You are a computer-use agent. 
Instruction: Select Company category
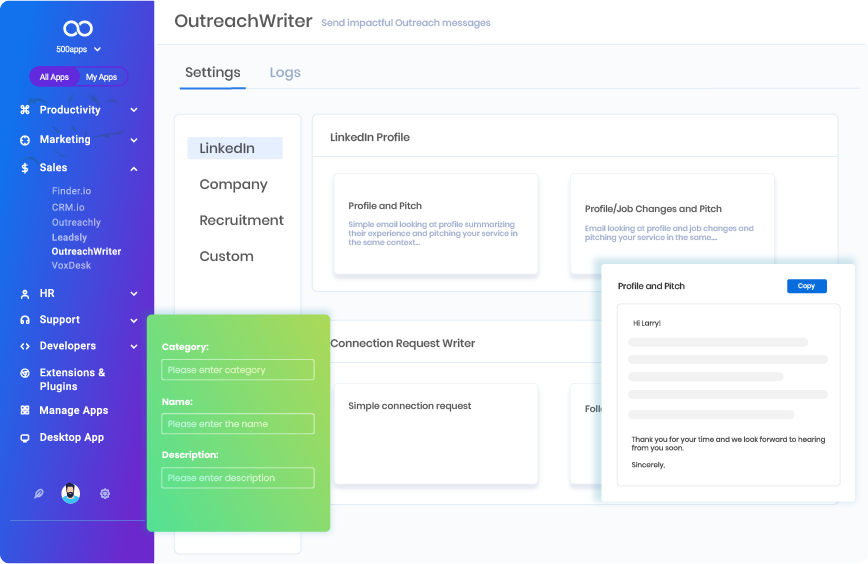pyautogui.click(x=233, y=184)
